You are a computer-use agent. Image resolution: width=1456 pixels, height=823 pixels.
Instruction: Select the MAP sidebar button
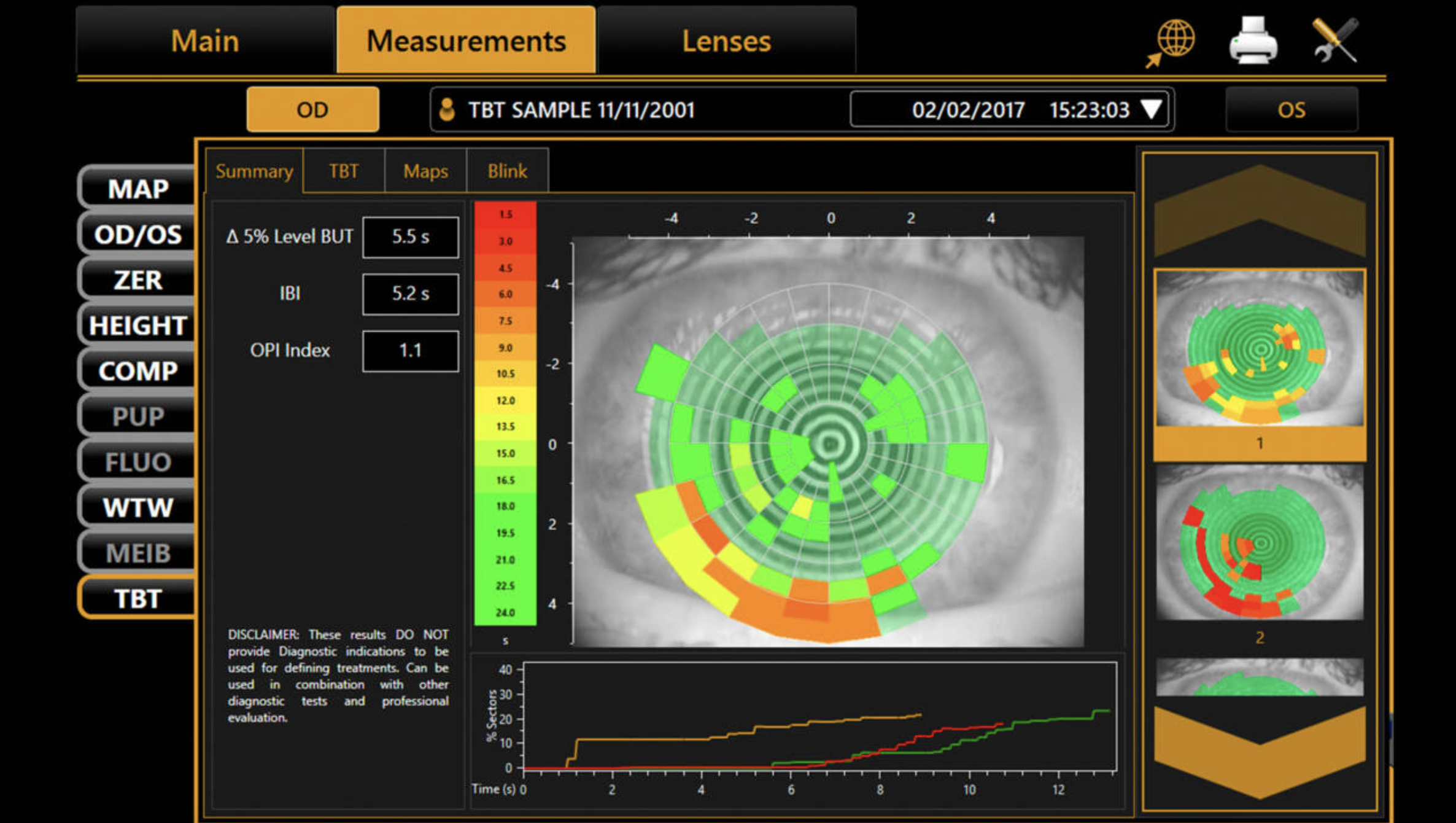[137, 189]
